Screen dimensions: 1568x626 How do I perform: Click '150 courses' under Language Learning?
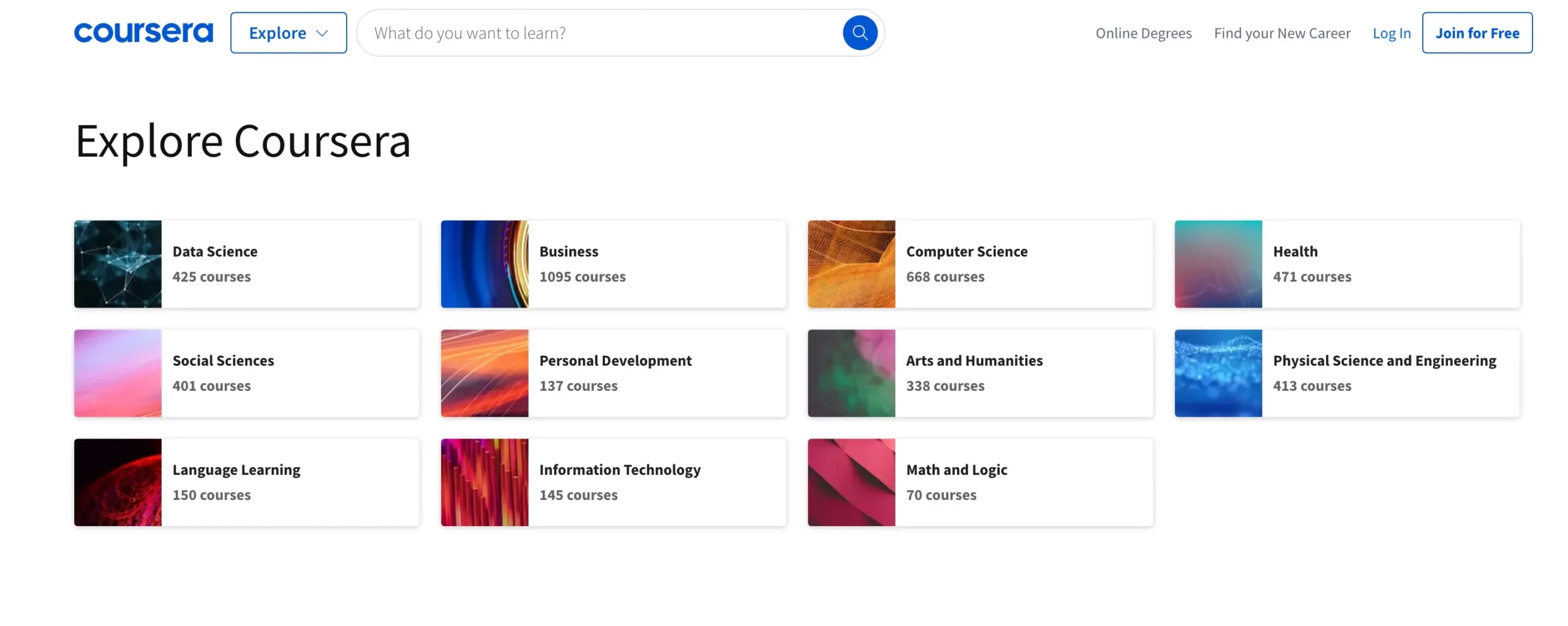tap(211, 494)
